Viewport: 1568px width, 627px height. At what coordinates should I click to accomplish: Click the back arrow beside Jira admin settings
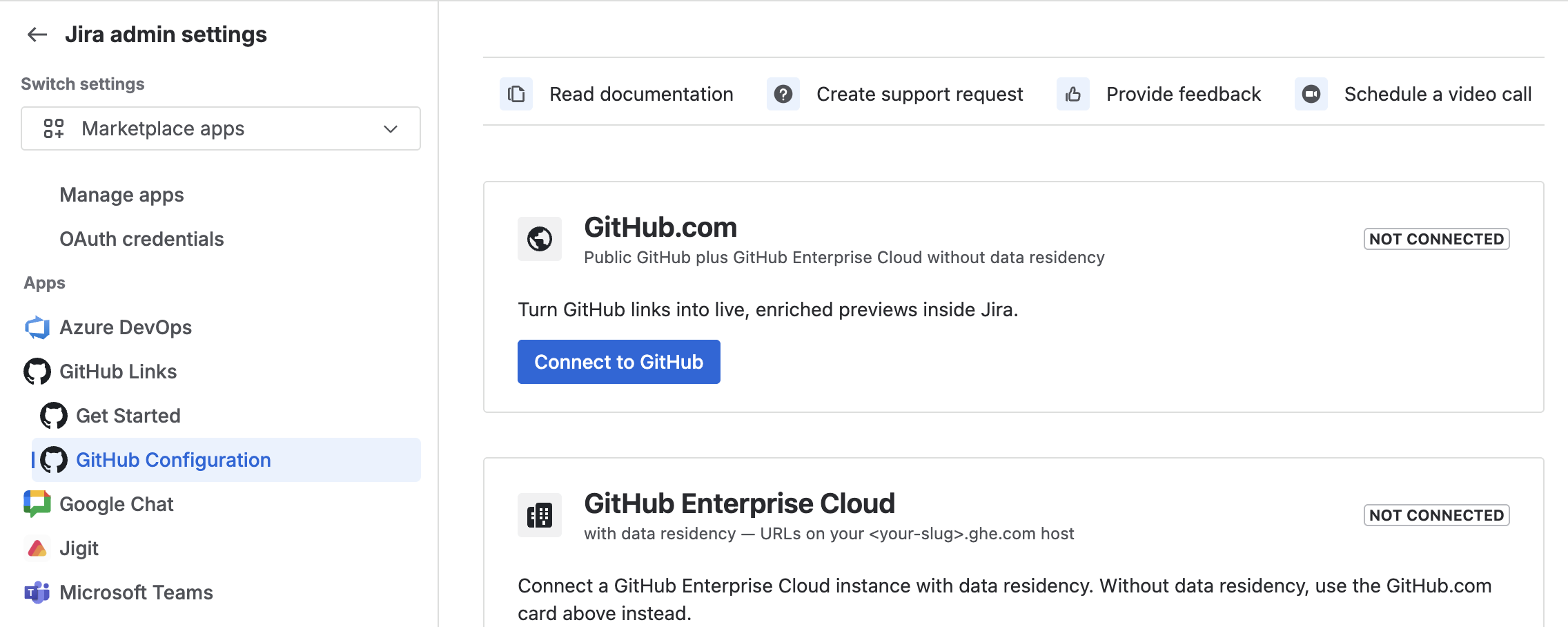(x=37, y=35)
